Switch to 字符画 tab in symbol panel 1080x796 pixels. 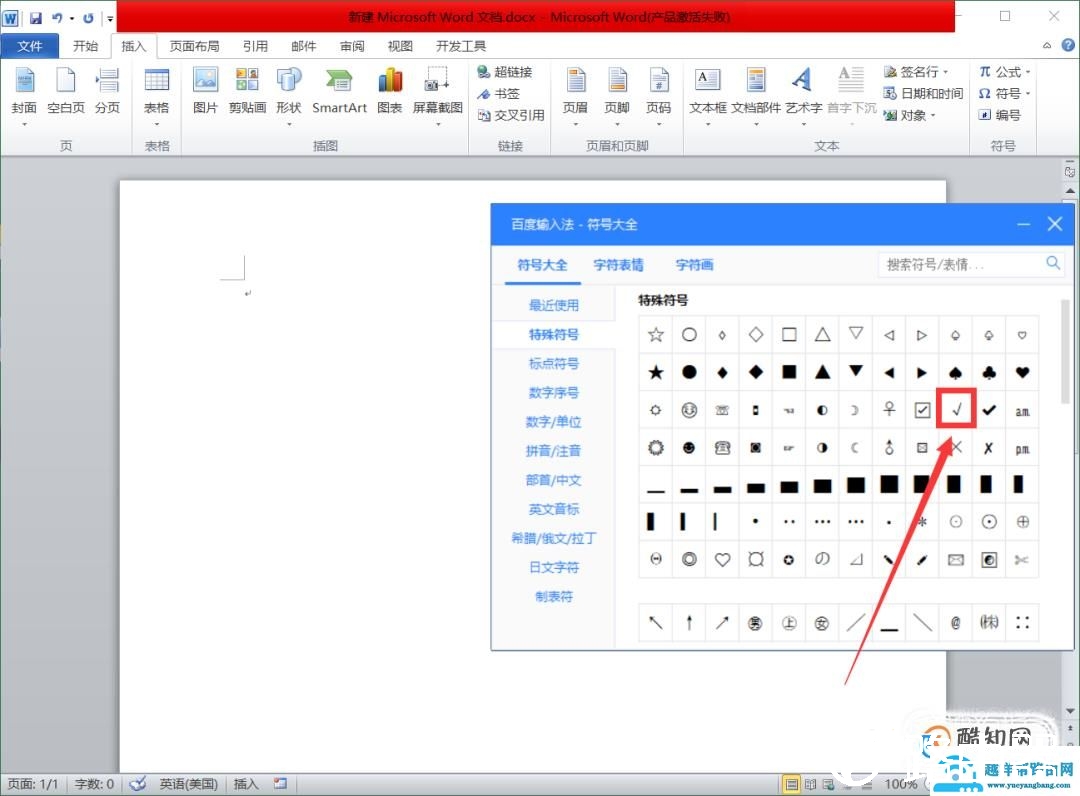(x=694, y=265)
